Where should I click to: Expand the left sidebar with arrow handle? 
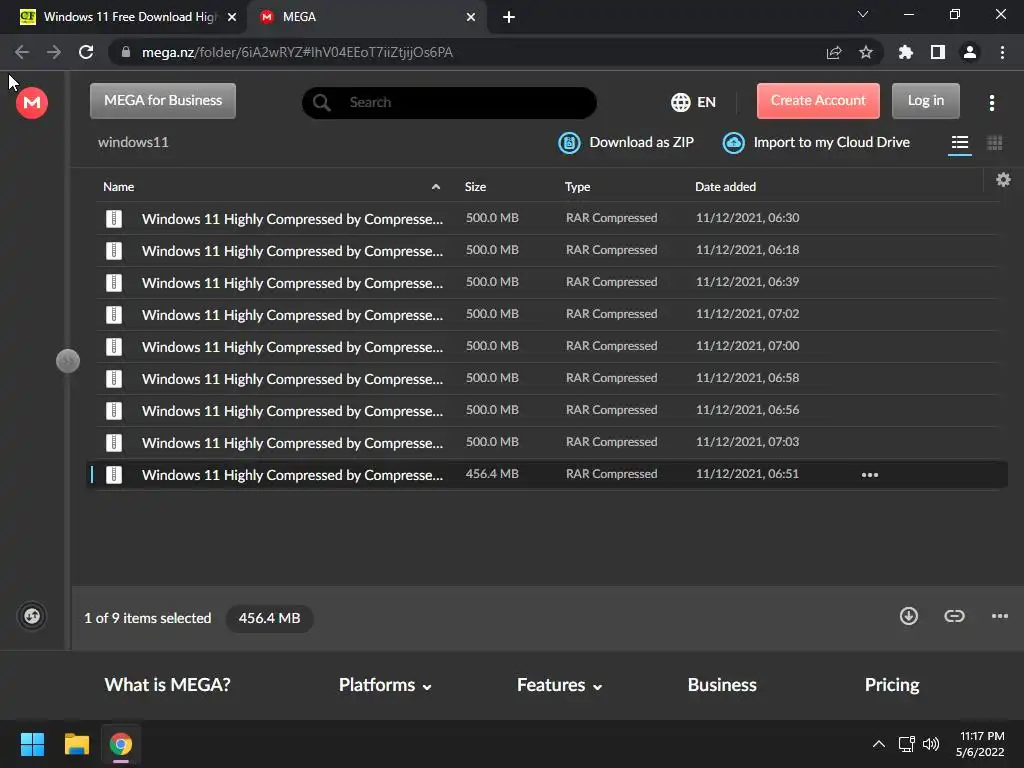click(x=68, y=361)
